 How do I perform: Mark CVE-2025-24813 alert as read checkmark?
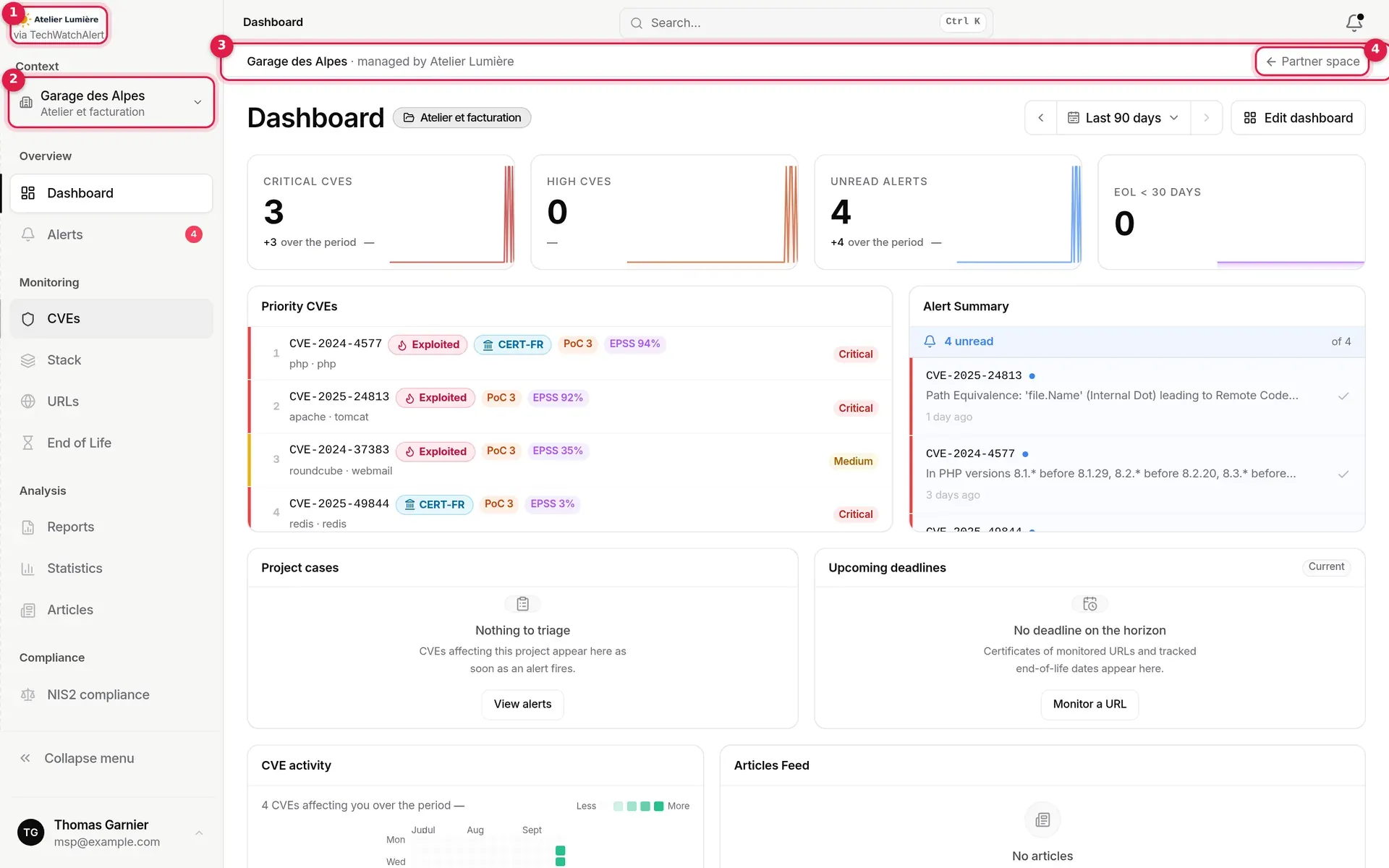click(1343, 396)
